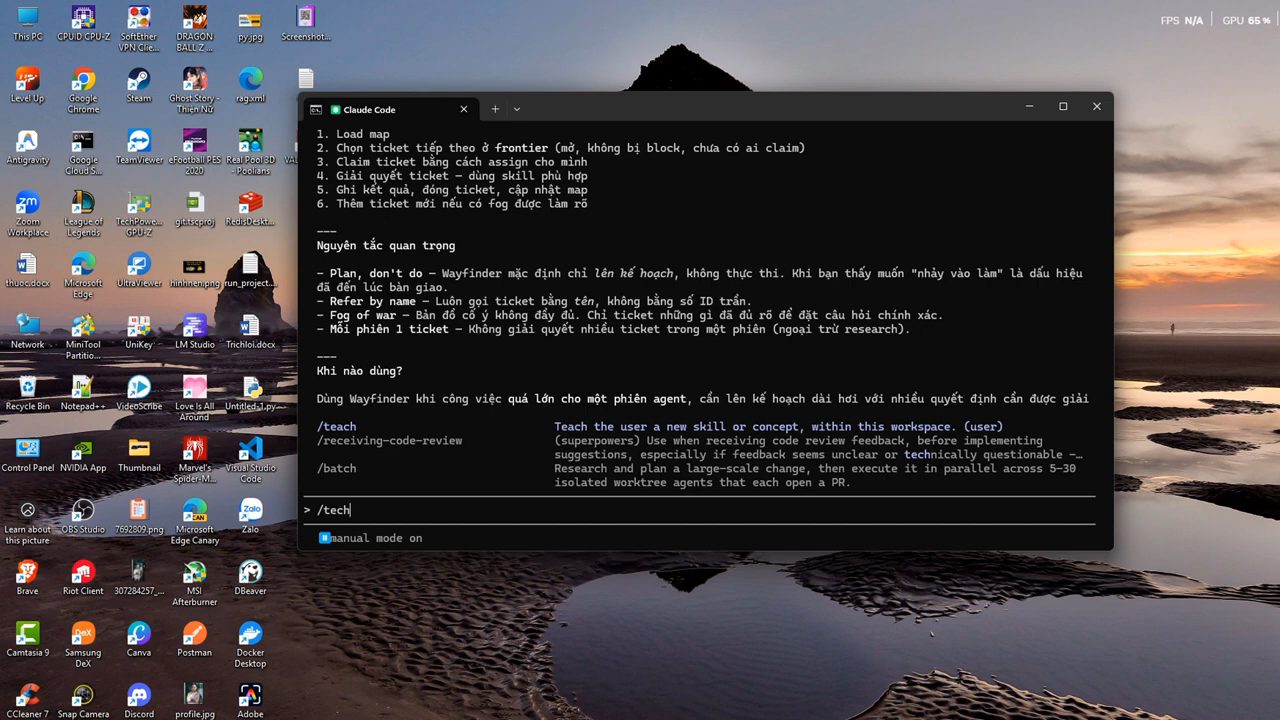Select the Visual Studio Code desktop icon
Screen dimensions: 1280x720
click(250, 458)
